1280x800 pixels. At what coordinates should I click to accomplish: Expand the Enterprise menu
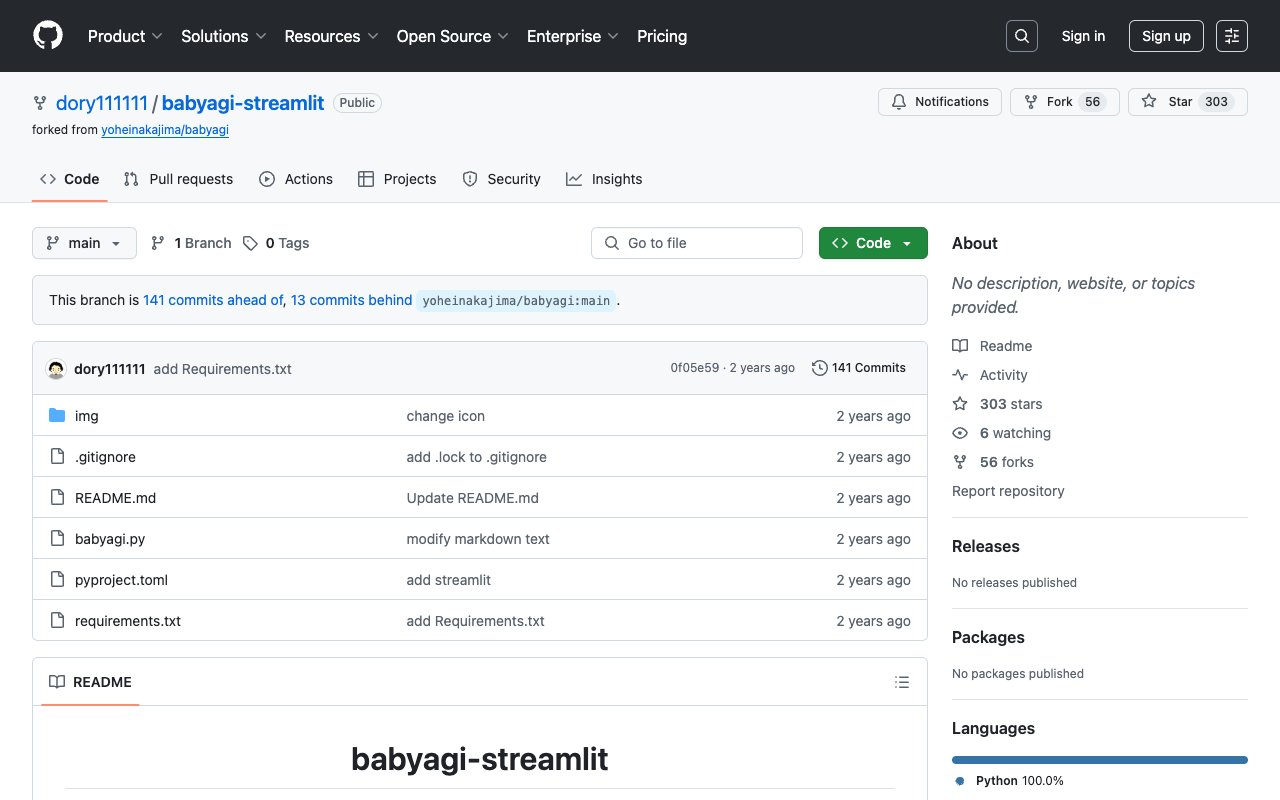573,36
